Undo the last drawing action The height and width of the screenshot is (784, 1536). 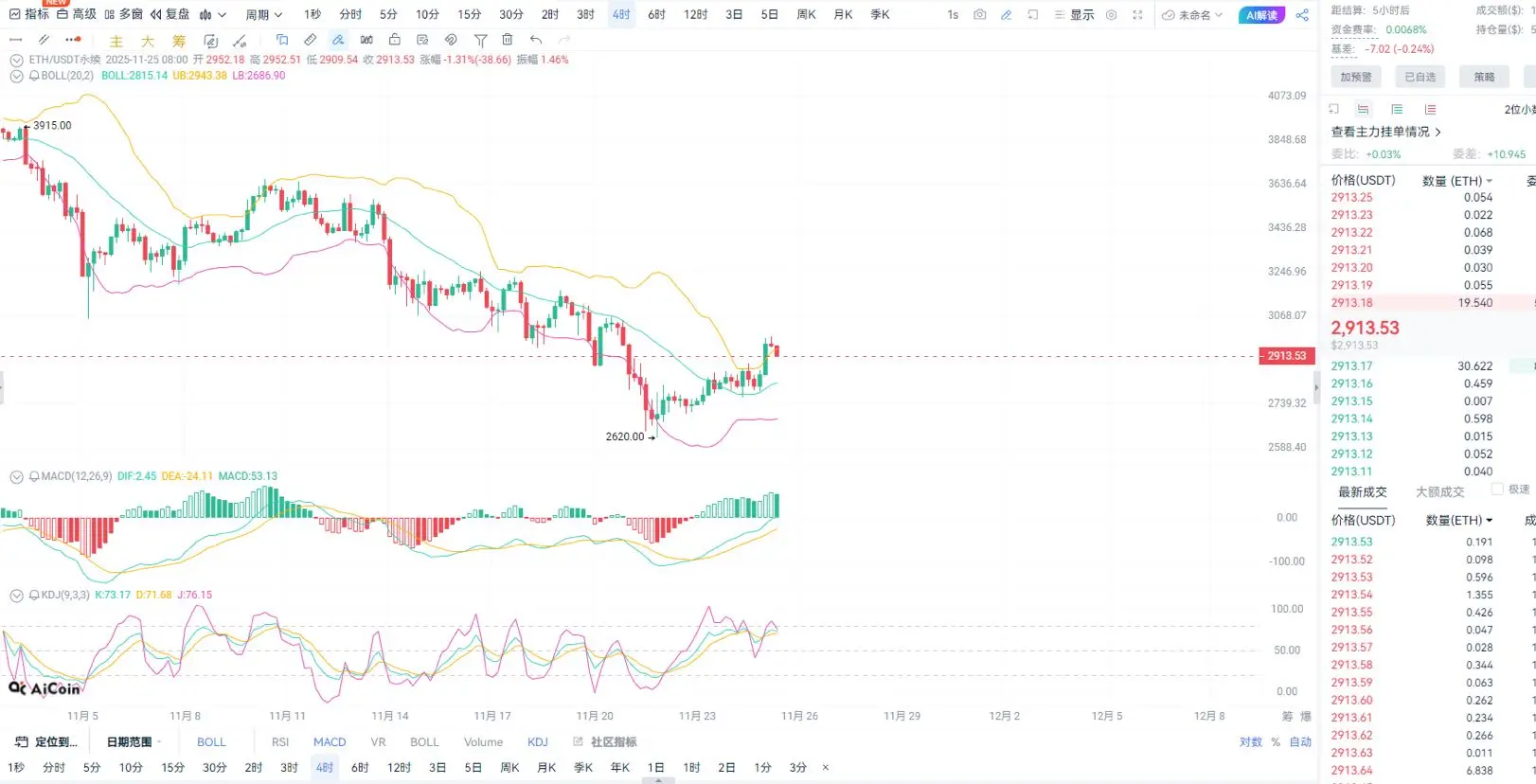pos(536,40)
